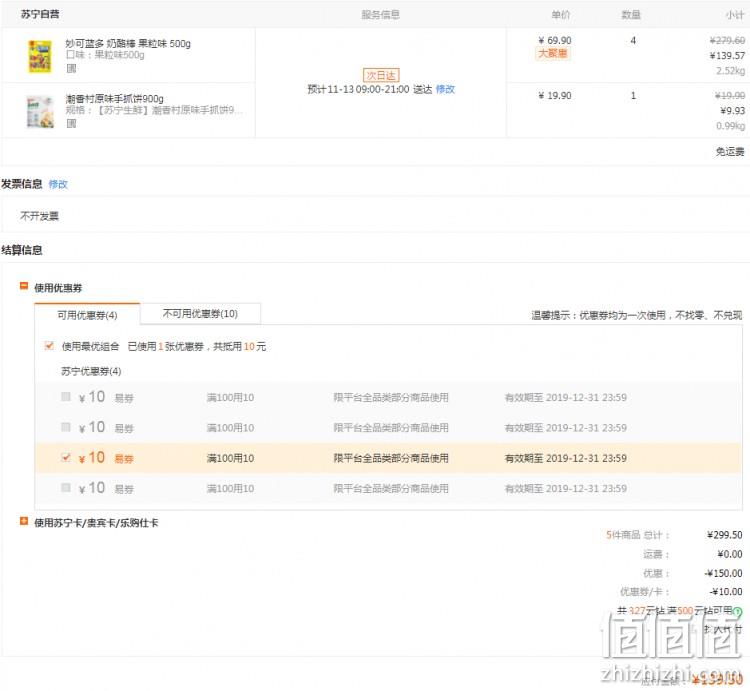Click the 苏宁自营 store header
This screenshot has height=691, width=750.
(40, 14)
